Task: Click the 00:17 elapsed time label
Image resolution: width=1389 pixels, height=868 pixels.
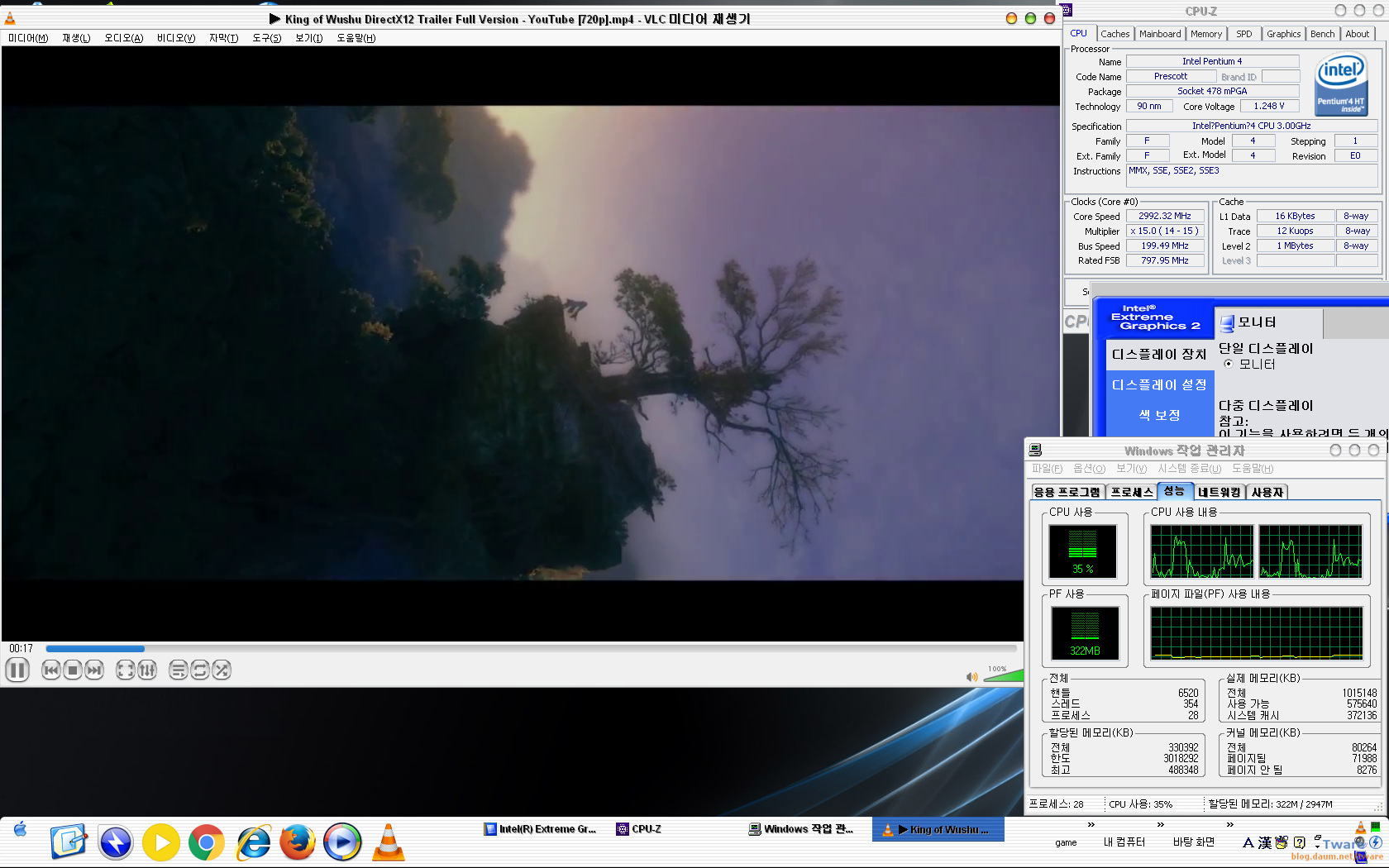Action: 21,649
